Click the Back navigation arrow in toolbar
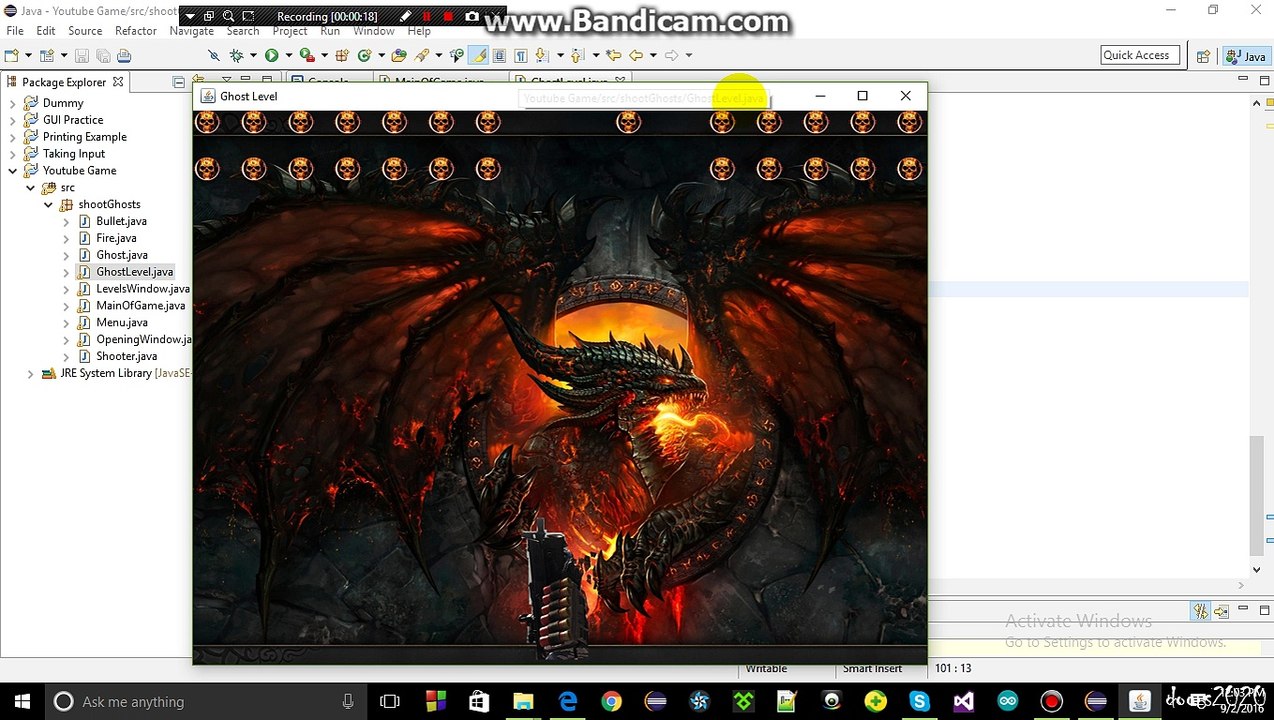Viewport: 1274px width, 720px height. [636, 55]
